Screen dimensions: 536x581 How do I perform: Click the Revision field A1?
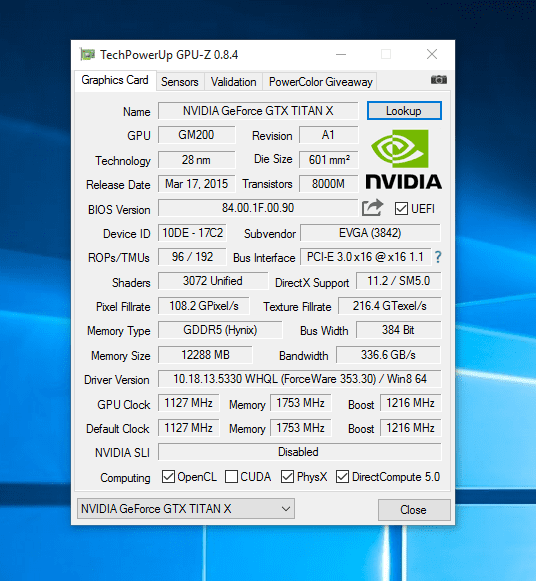click(x=328, y=135)
